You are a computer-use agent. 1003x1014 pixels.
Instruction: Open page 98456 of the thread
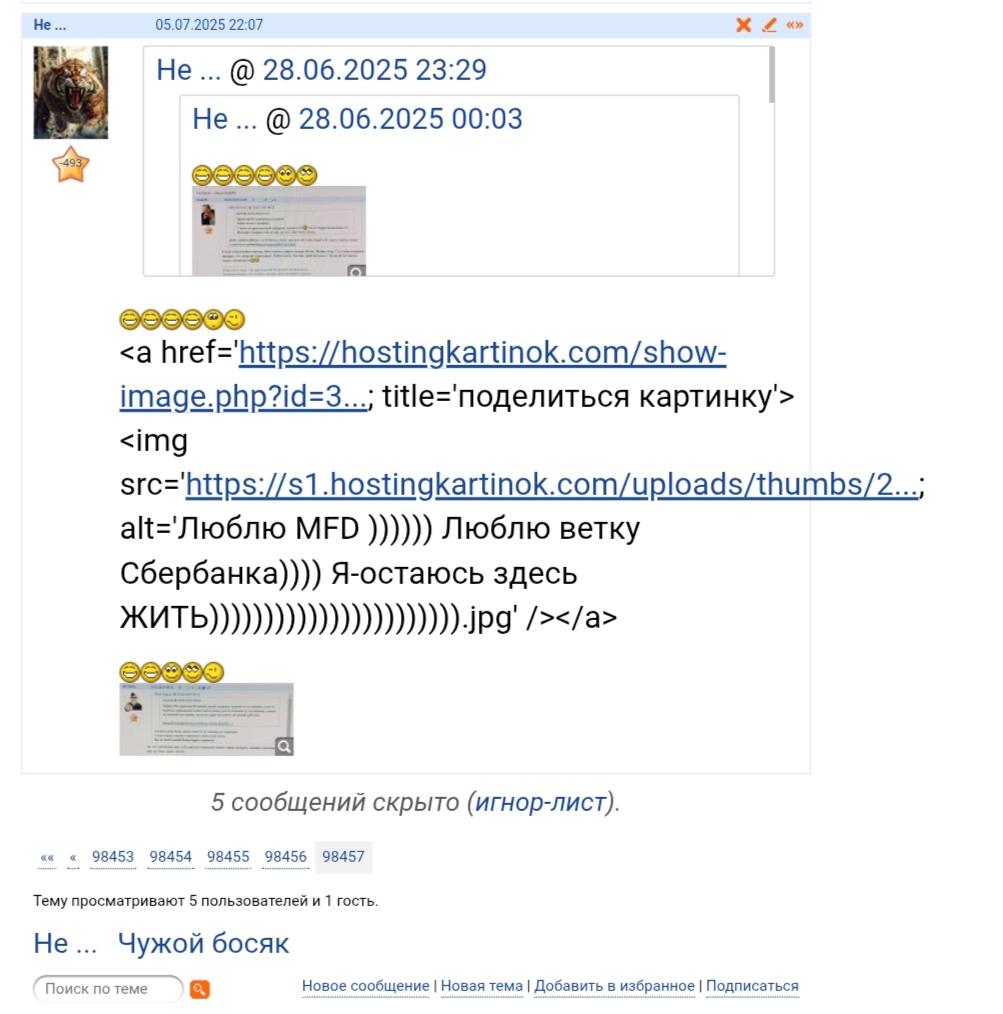pyautogui.click(x=285, y=857)
